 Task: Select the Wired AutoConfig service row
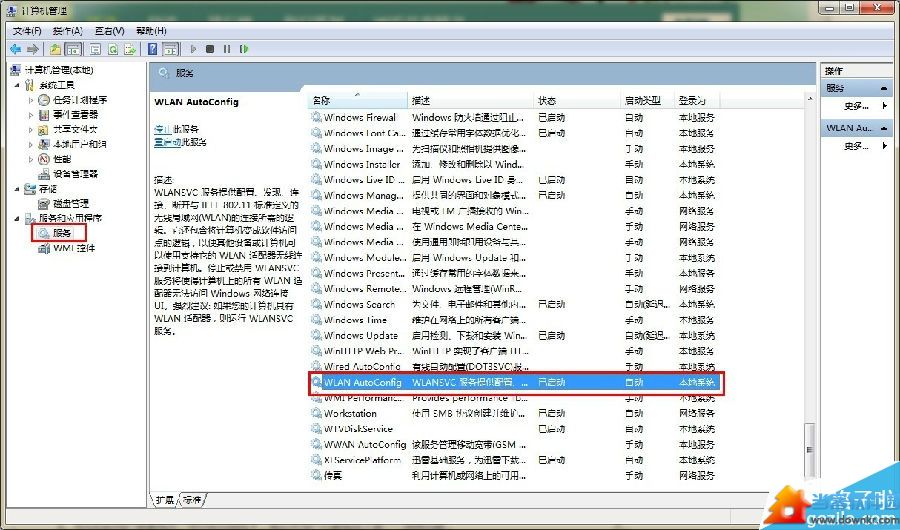[x=514, y=366]
